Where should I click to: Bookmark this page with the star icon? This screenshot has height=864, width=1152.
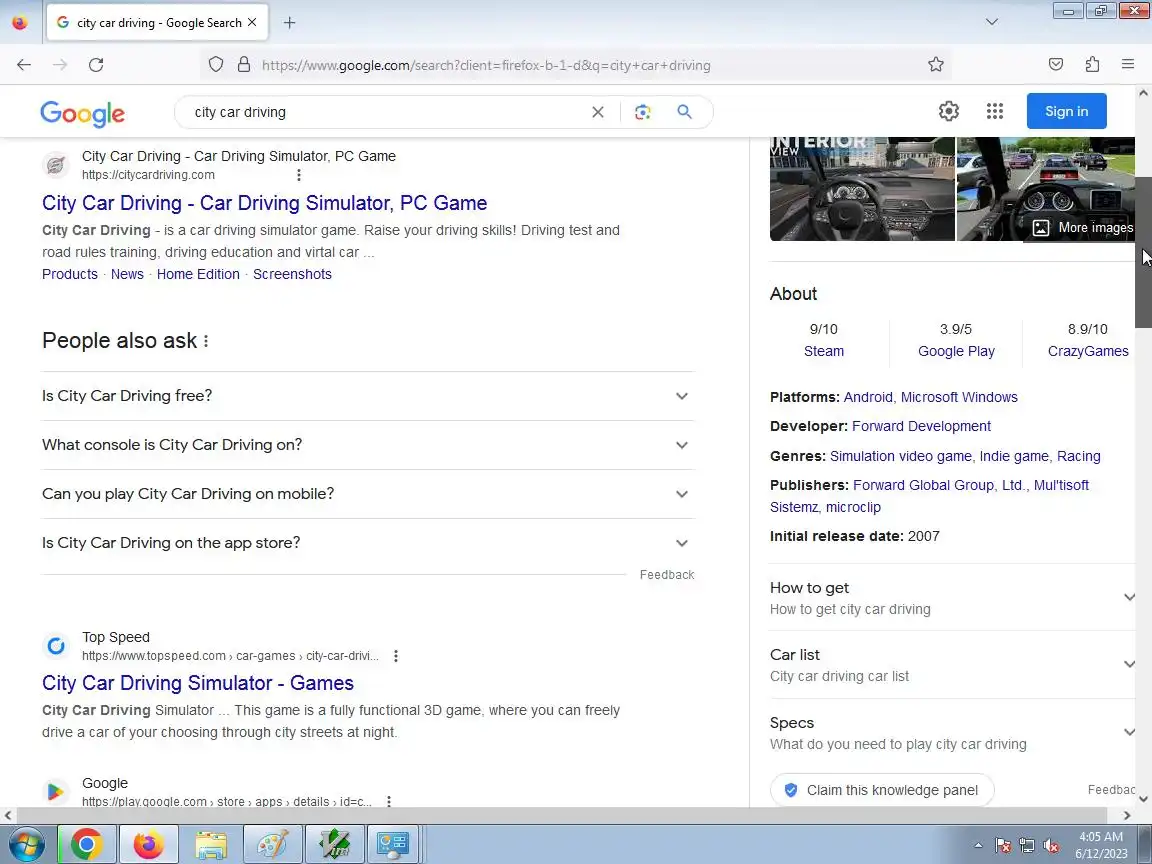tap(935, 65)
